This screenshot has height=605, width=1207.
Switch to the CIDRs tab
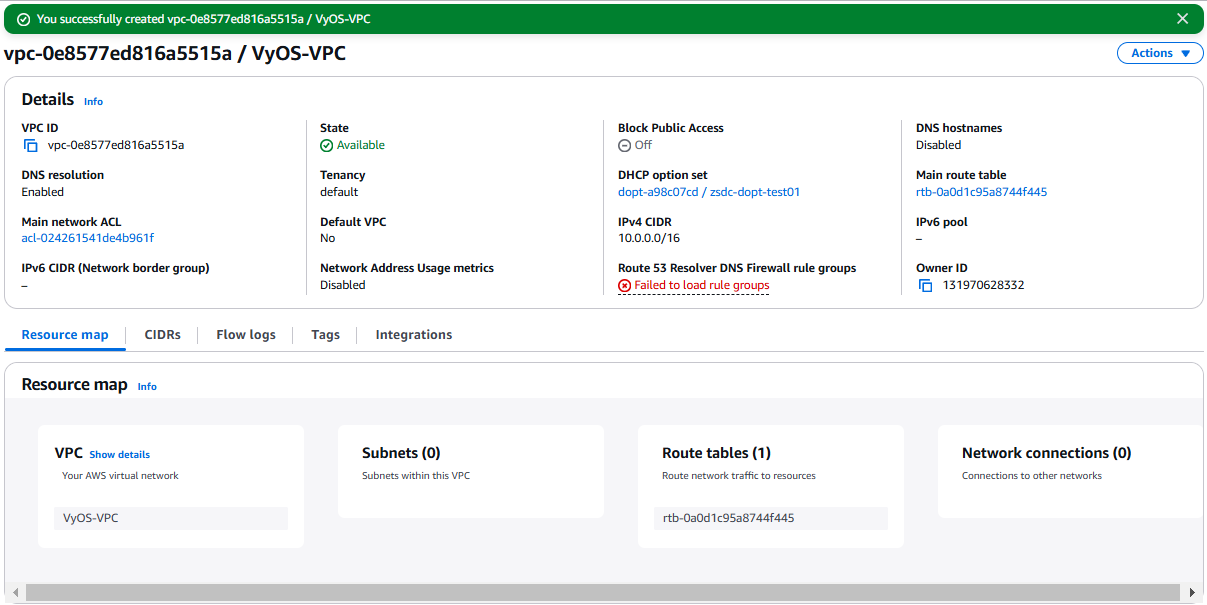[162, 335]
